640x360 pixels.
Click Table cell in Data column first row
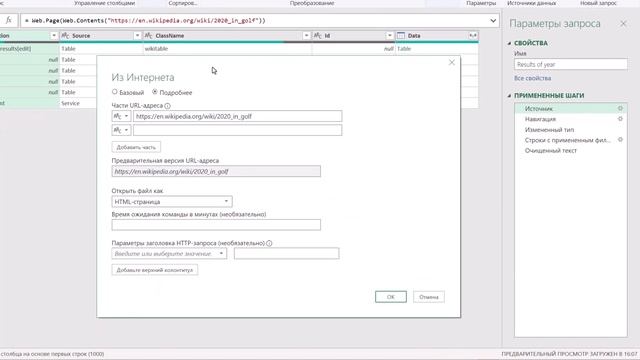(436, 49)
